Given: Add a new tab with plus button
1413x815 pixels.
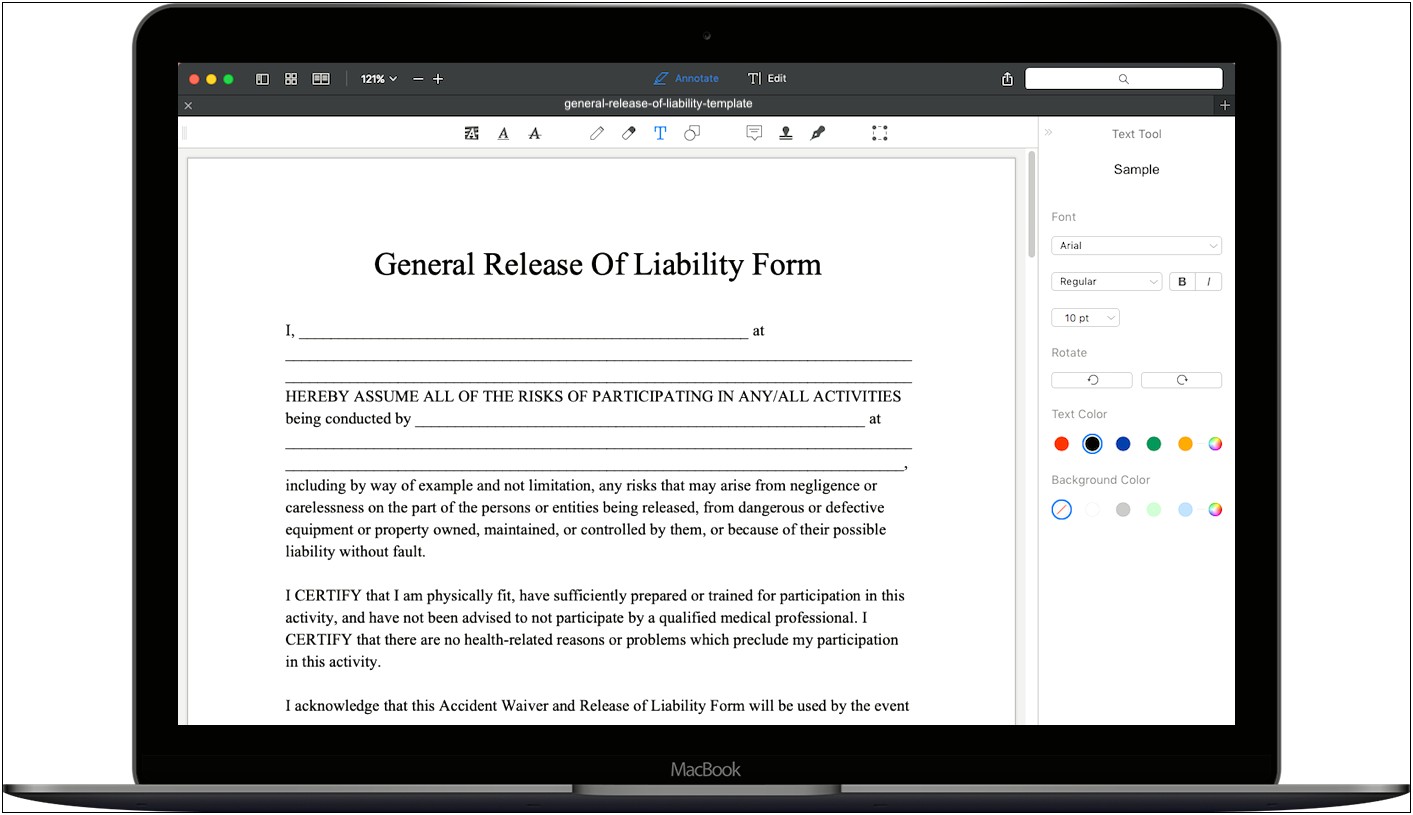Looking at the screenshot, I should 1225,105.
